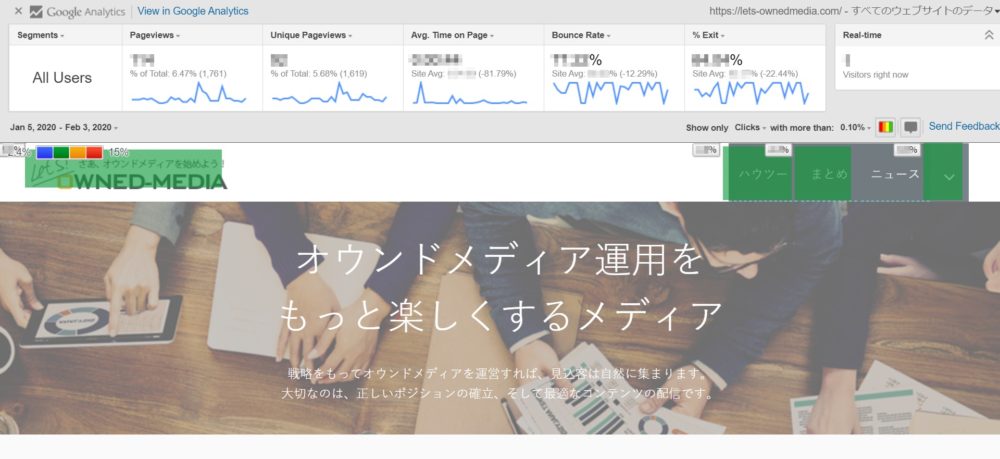Toggle the color heatmap display icon
Viewport: 1000px width, 459px height.
[886, 127]
